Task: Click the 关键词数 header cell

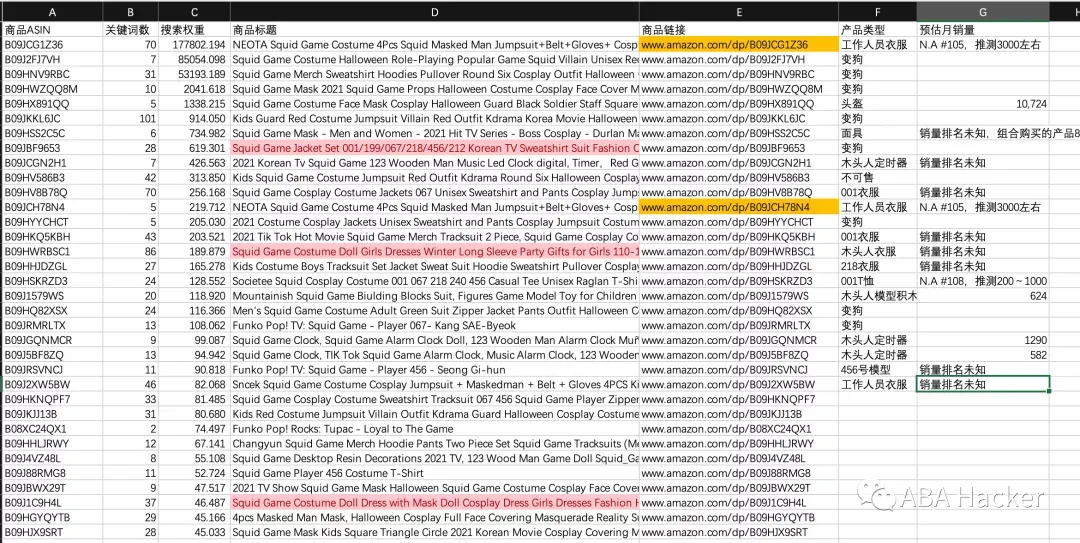Action: (x=130, y=30)
